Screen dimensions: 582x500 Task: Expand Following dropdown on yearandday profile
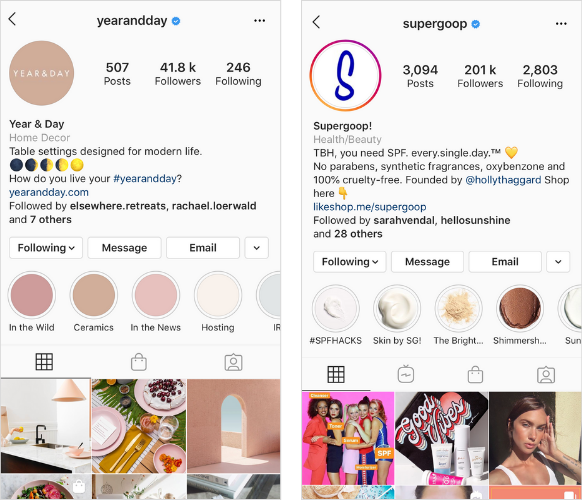(46, 248)
